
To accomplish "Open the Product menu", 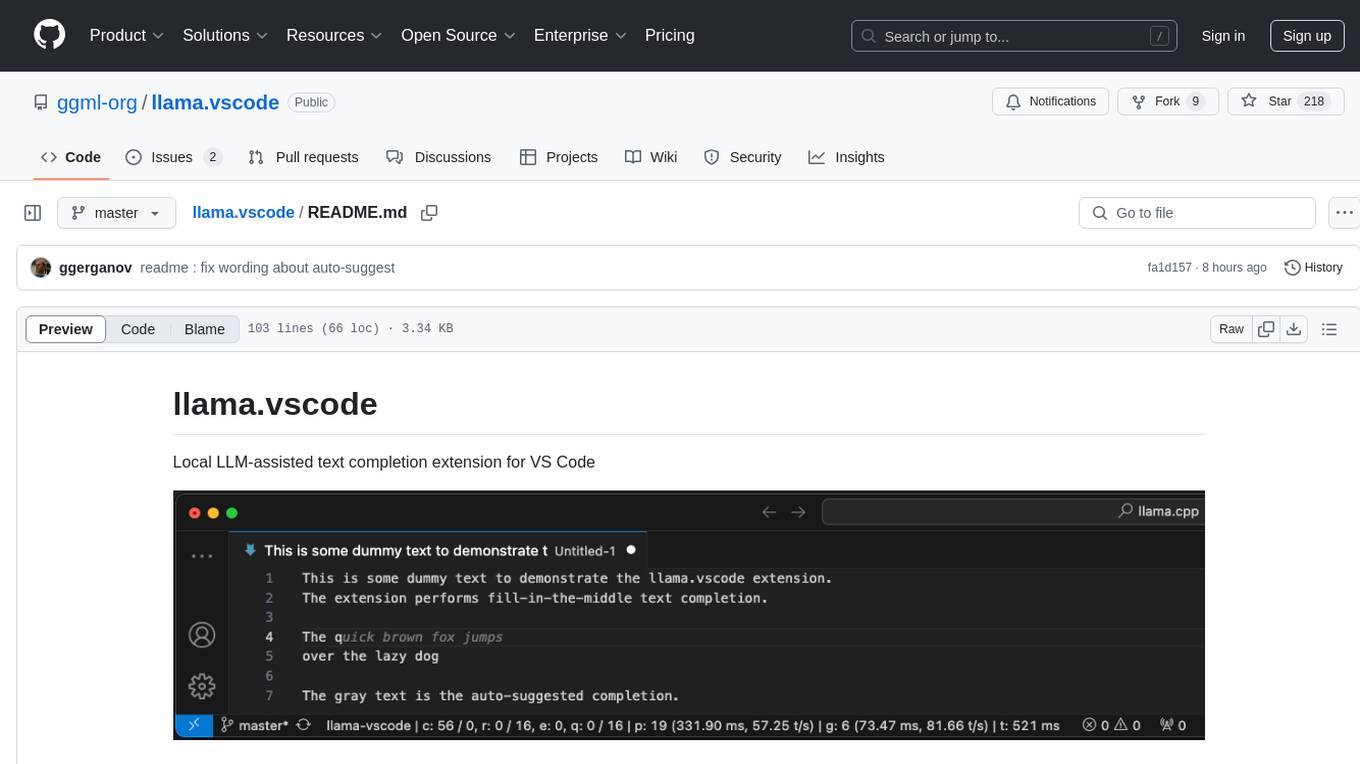I will (127, 35).
